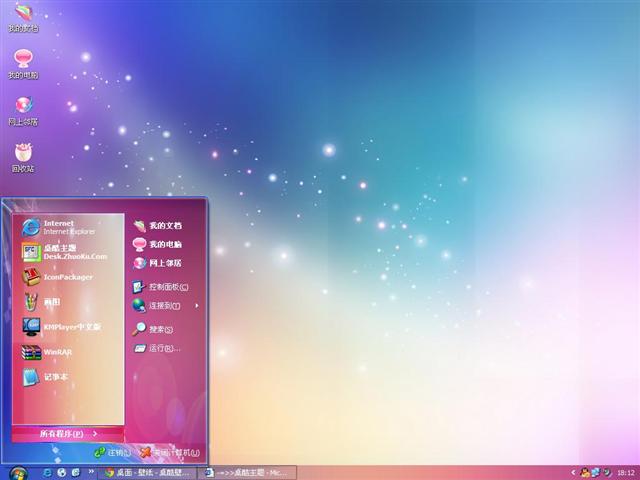This screenshot has width=640, height=480.
Task: Open the 回收站 recycle bin desktop icon
Action: (23, 158)
